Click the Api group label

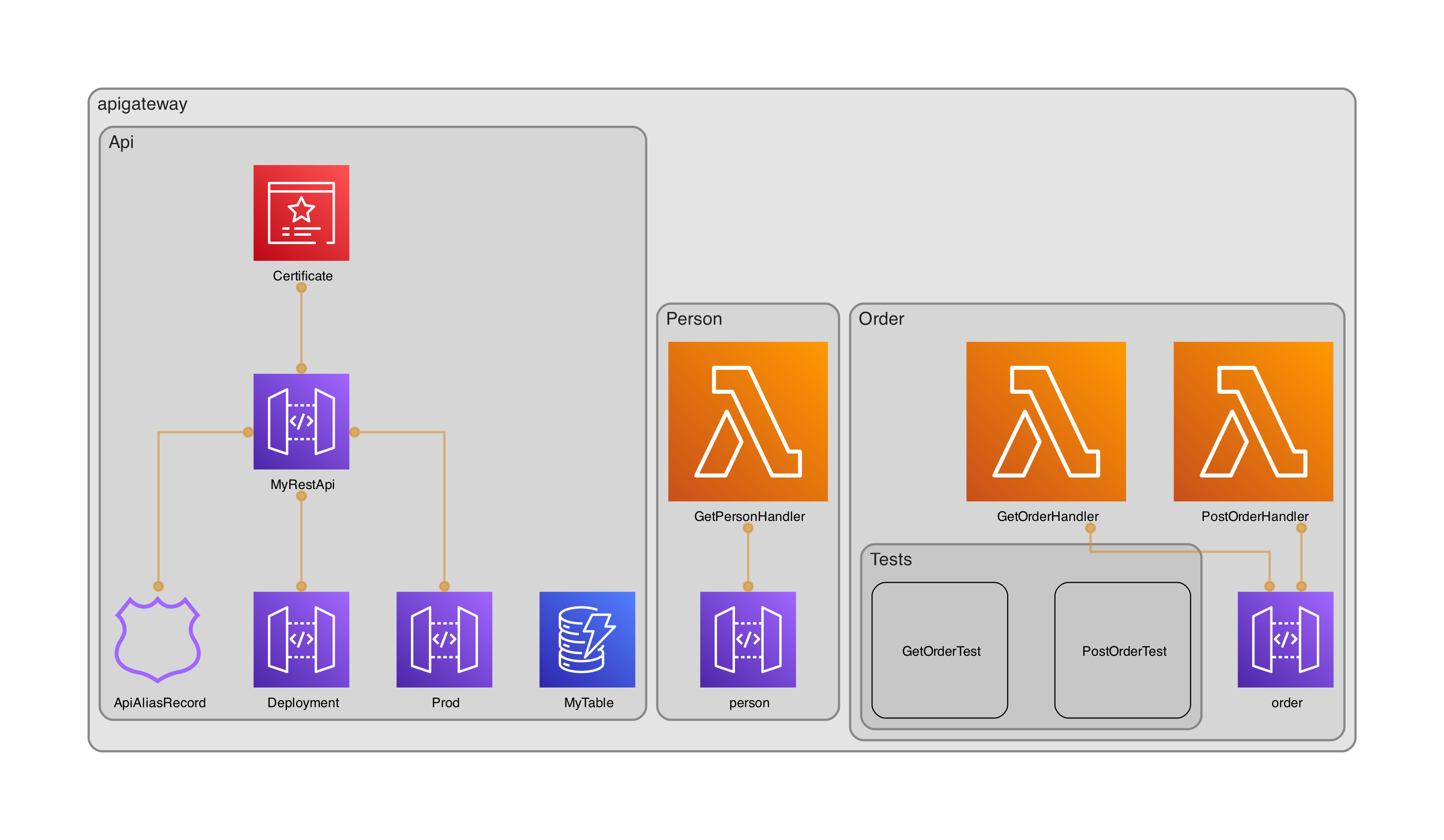[121, 142]
